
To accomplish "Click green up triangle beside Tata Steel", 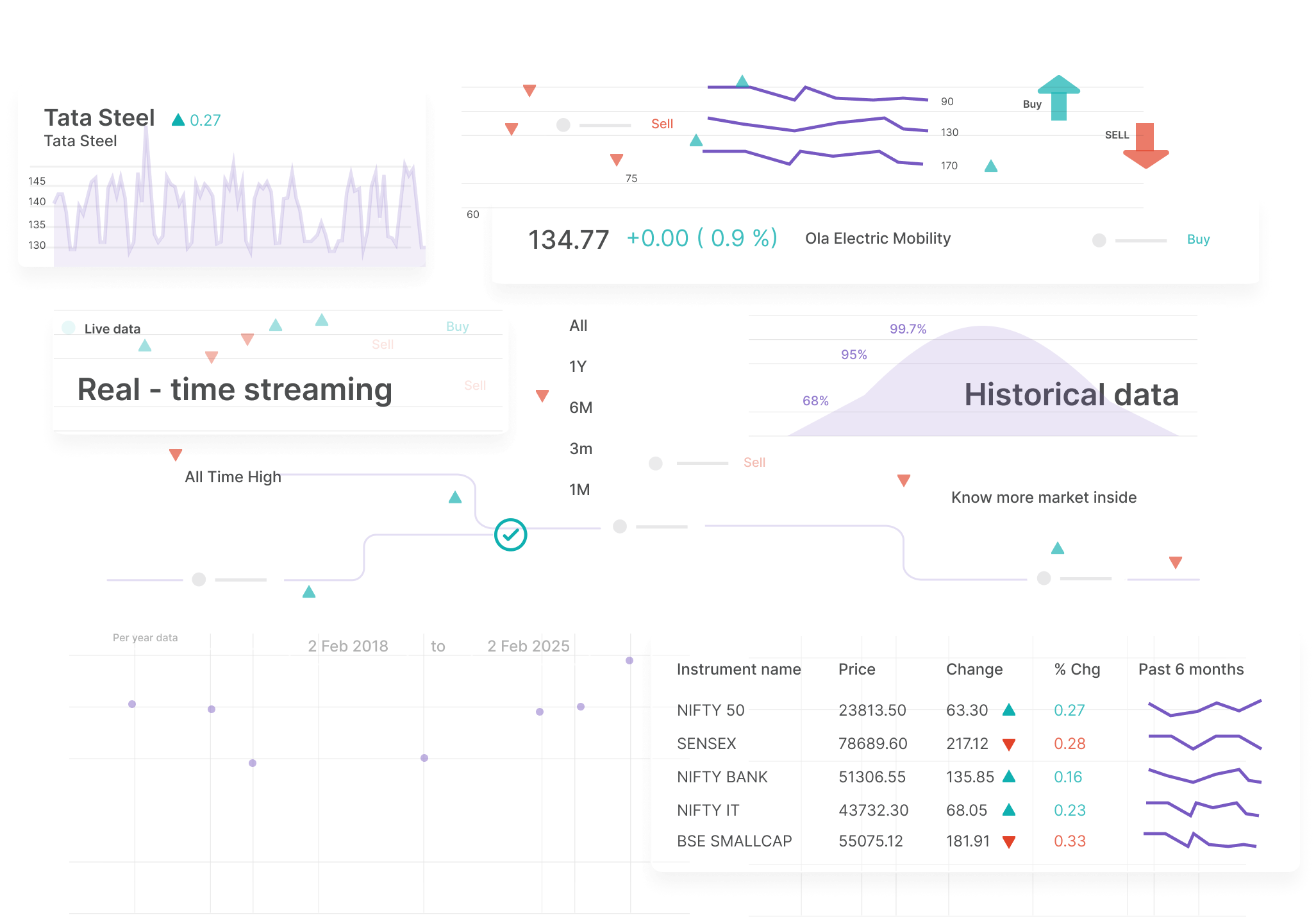I will (x=178, y=120).
